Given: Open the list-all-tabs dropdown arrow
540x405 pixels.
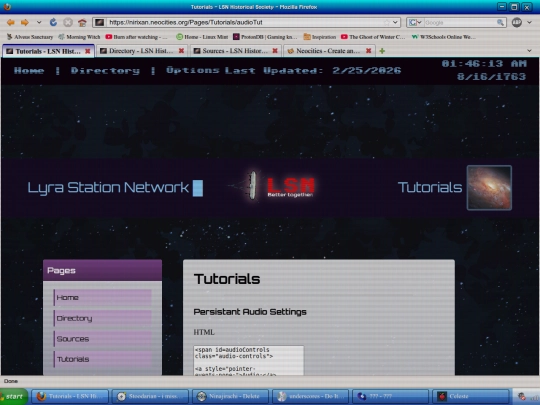Looking at the screenshot, I should tap(529, 51).
